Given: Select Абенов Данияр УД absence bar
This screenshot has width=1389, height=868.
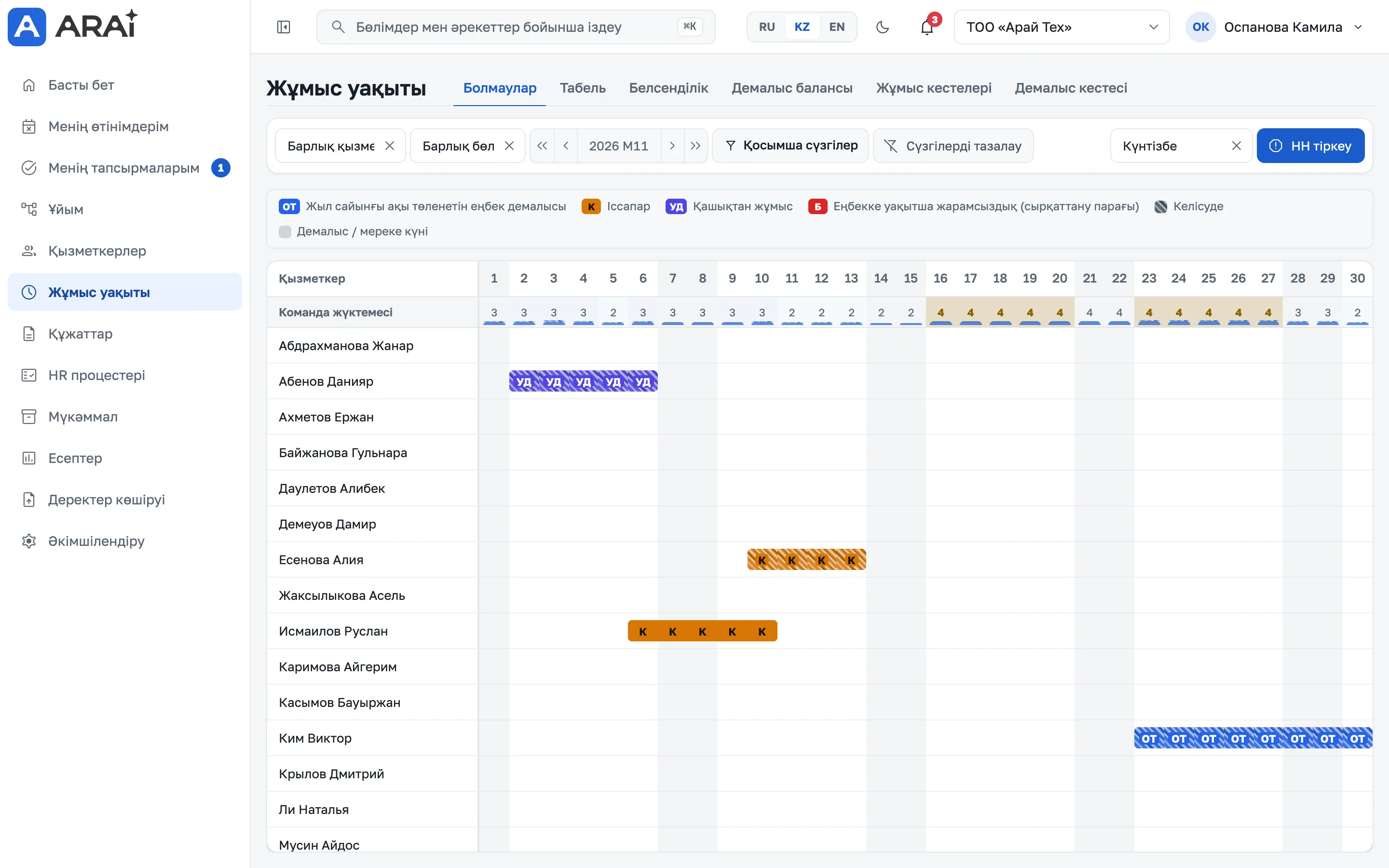Looking at the screenshot, I should click(583, 381).
